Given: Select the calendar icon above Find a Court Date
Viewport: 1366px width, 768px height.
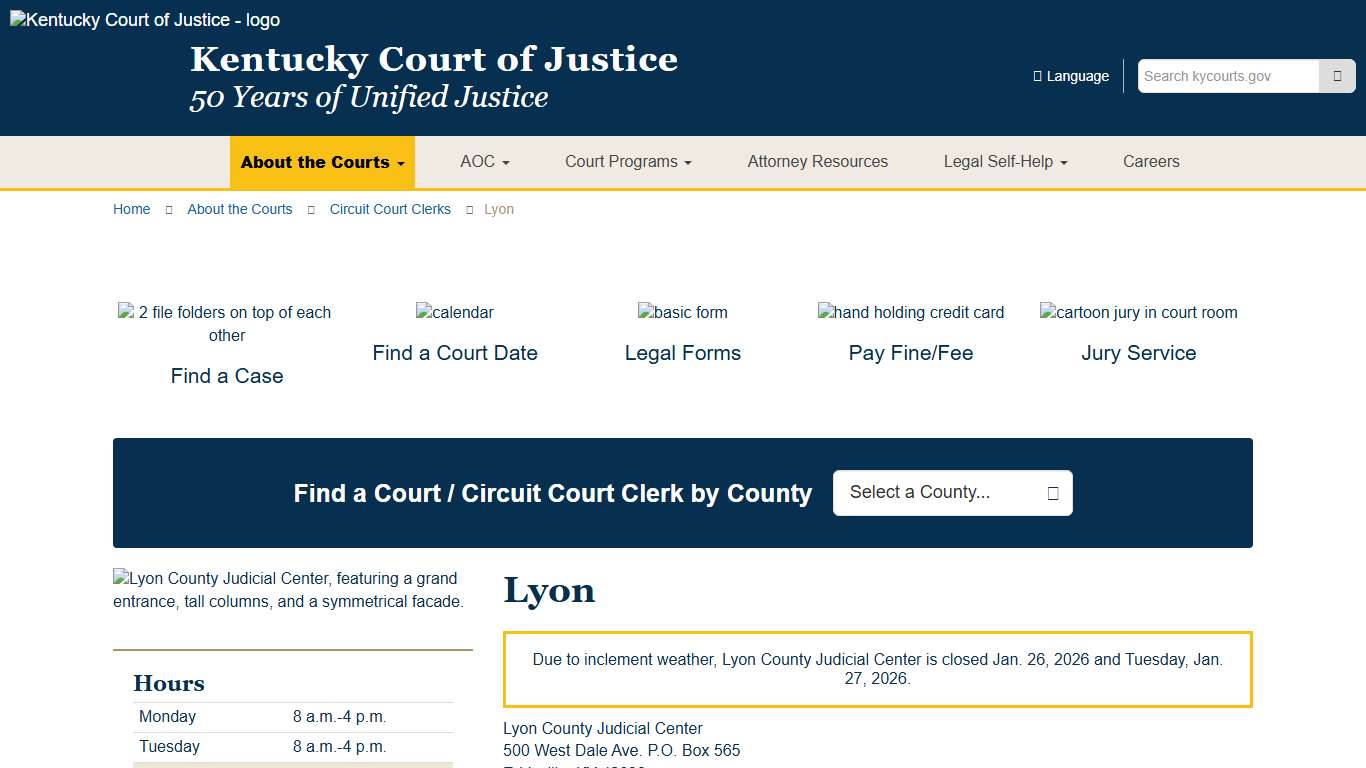Looking at the screenshot, I should pos(455,312).
